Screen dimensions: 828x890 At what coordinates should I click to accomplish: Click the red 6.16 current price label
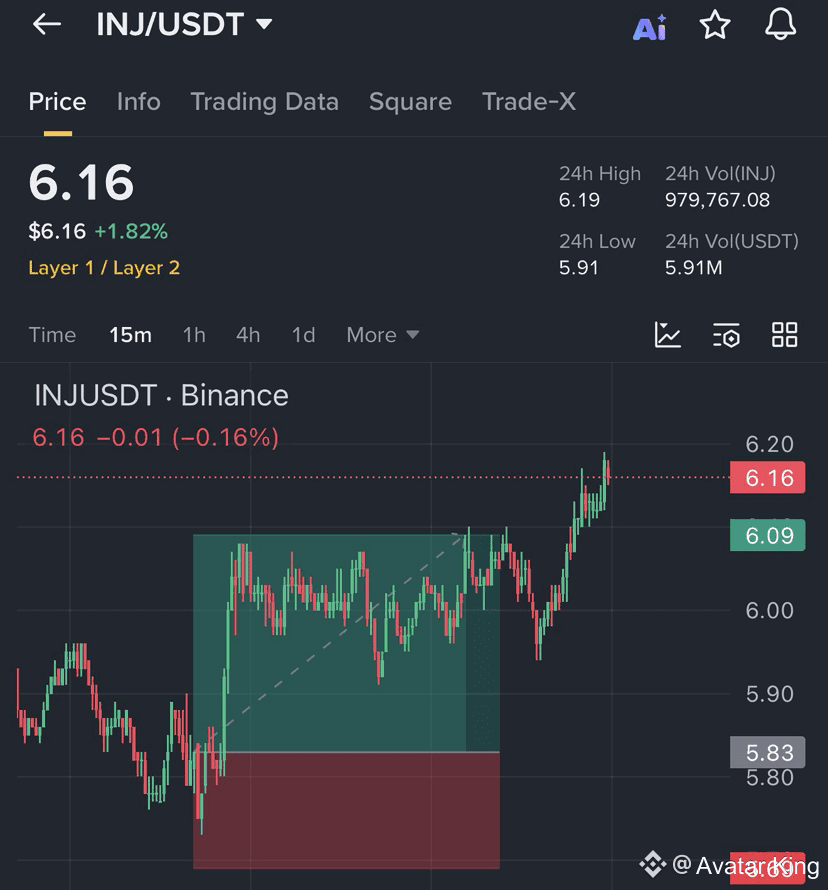pyautogui.click(x=768, y=478)
